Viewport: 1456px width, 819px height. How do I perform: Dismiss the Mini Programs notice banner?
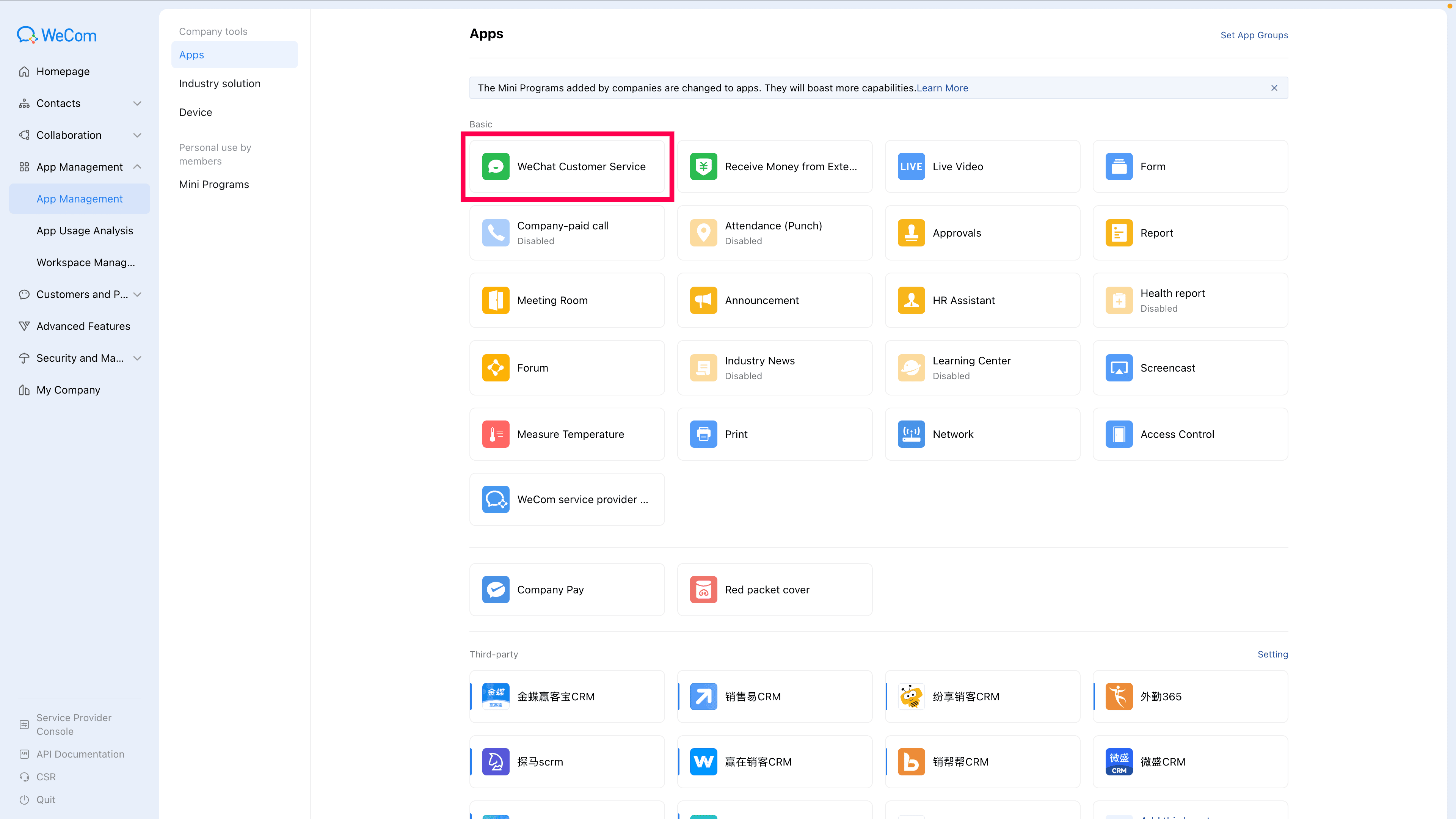click(1274, 88)
